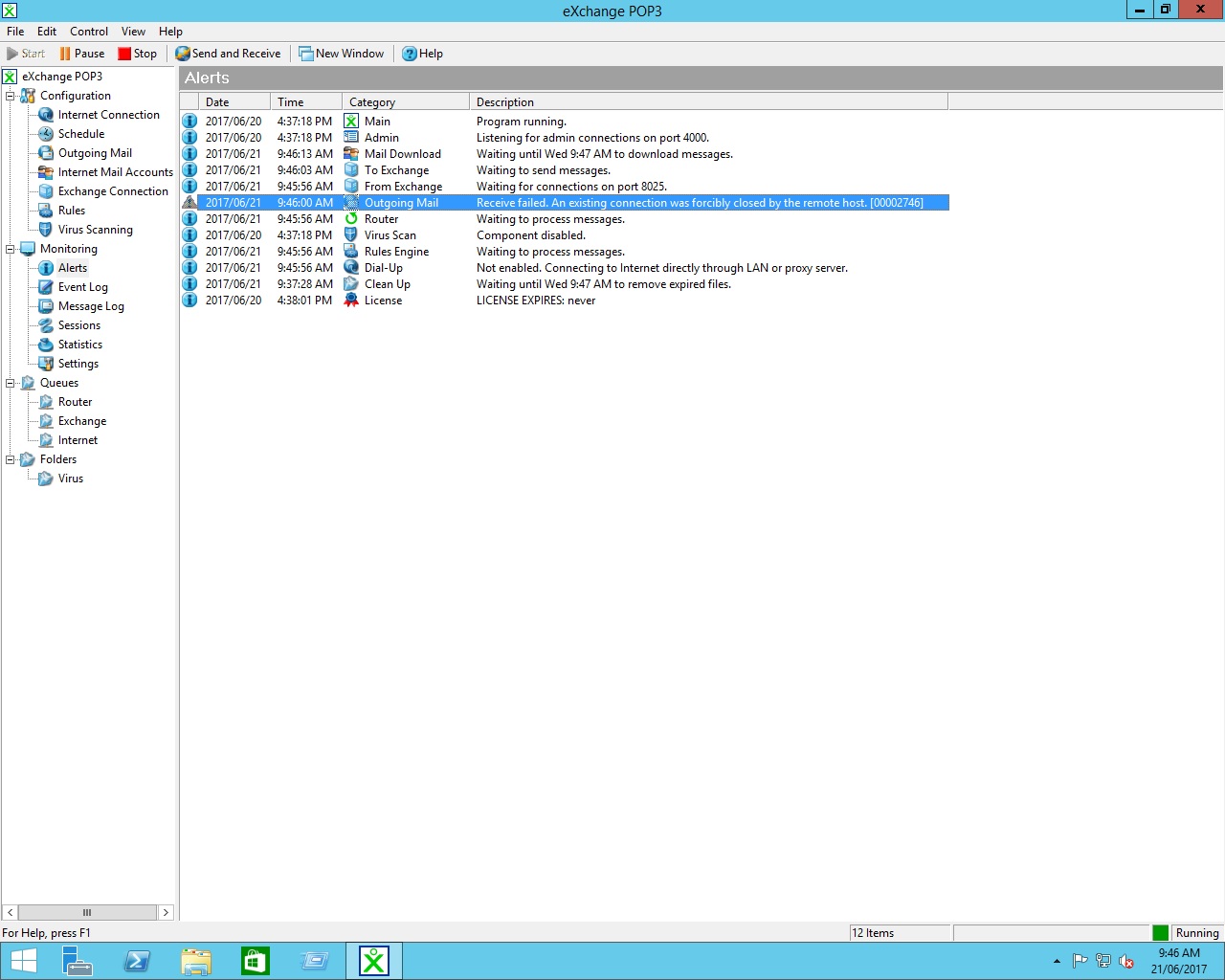This screenshot has width=1225, height=980.
Task: Open Virus Scanning configuration item
Action: [x=95, y=230]
